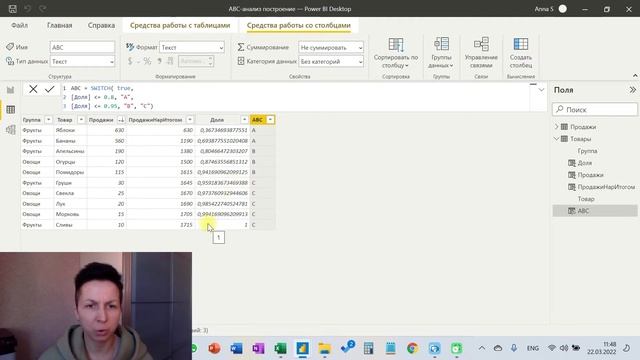Collapse the Товары table in Fields

[x=556, y=139]
